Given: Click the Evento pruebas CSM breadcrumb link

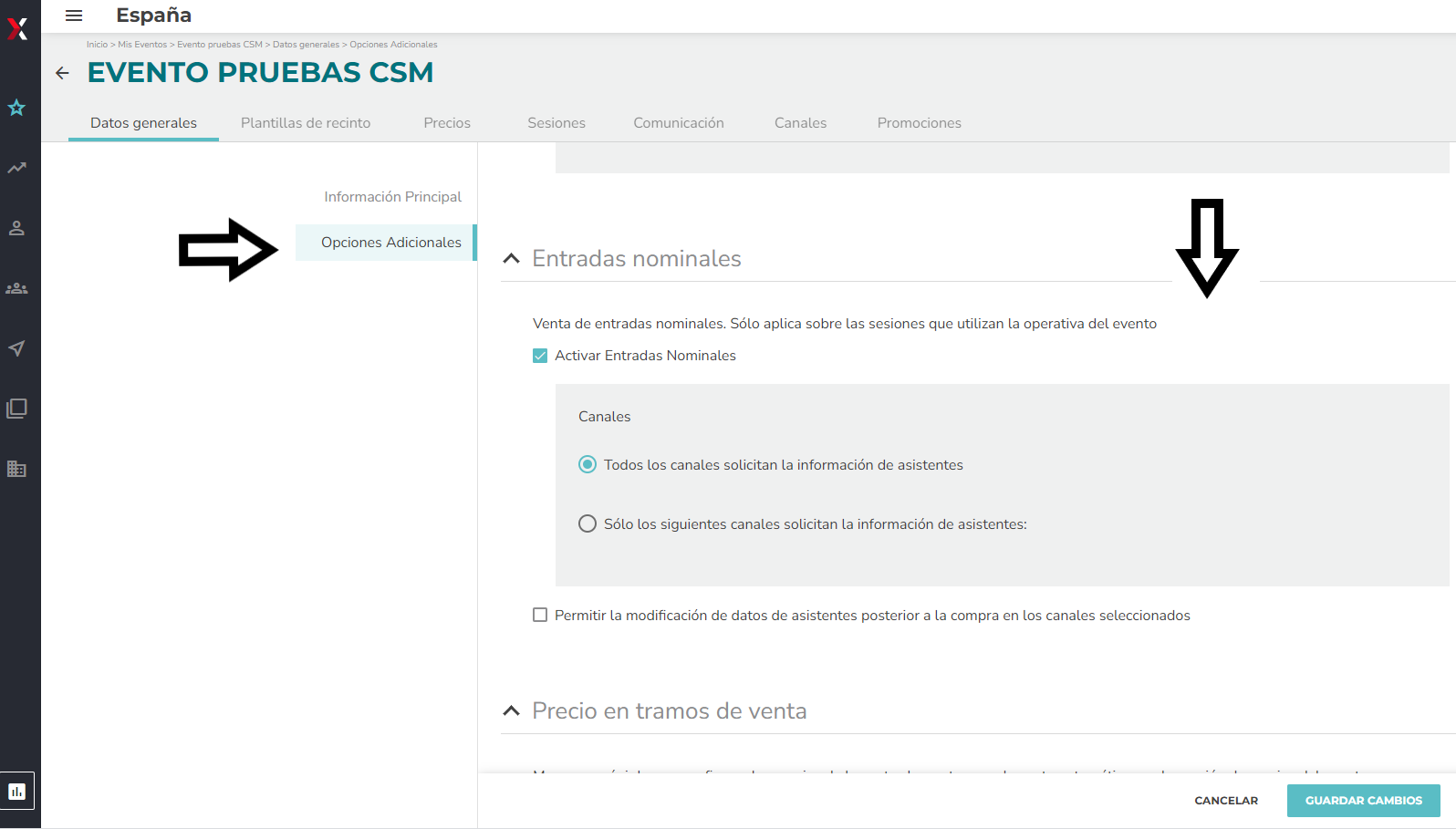Looking at the screenshot, I should coord(220,45).
